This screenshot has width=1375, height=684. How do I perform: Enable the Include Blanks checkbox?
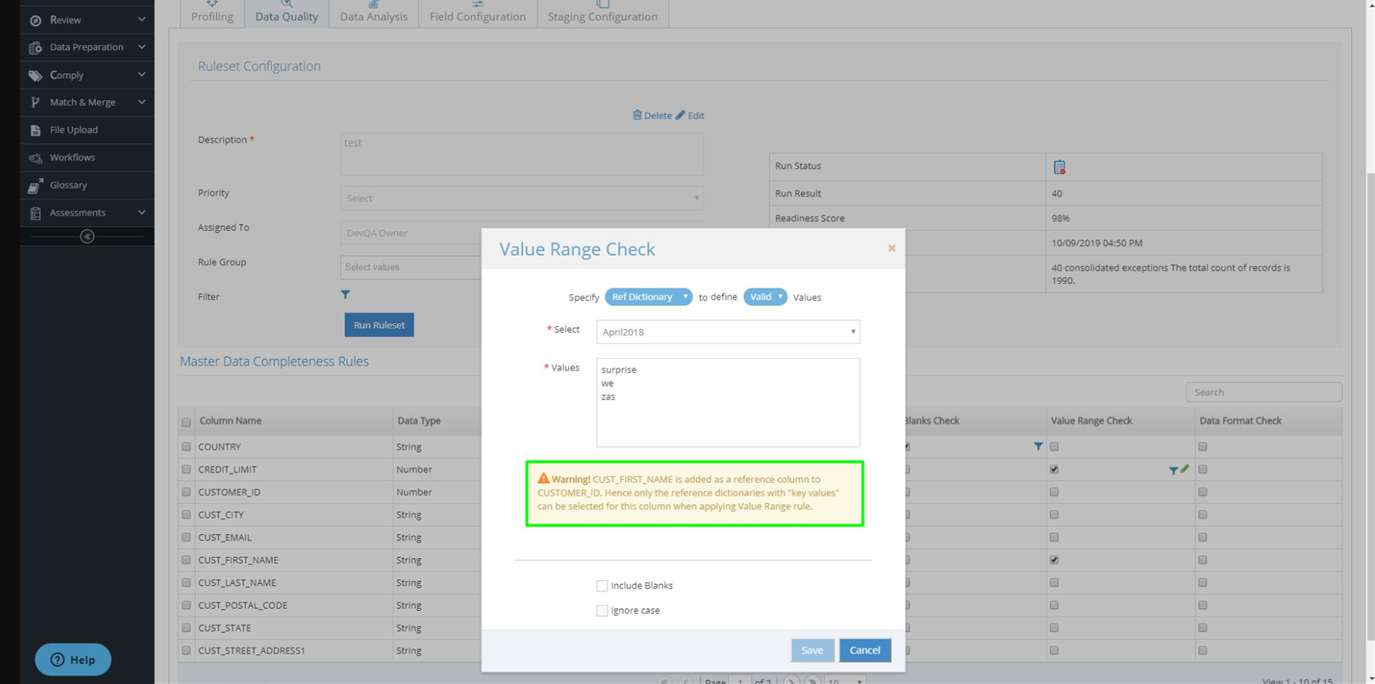[x=602, y=586]
